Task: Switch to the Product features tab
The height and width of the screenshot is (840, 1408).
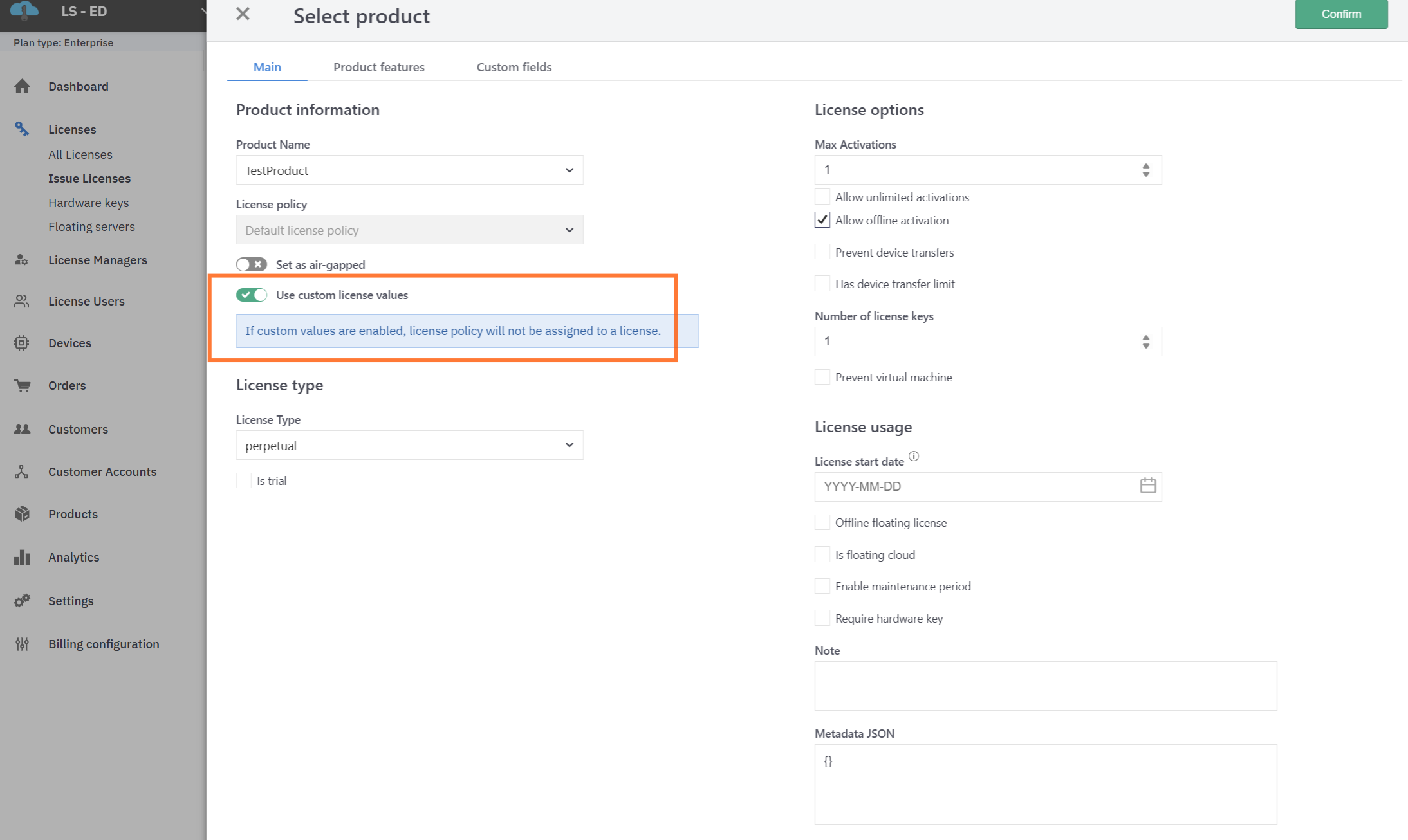Action: (378, 67)
